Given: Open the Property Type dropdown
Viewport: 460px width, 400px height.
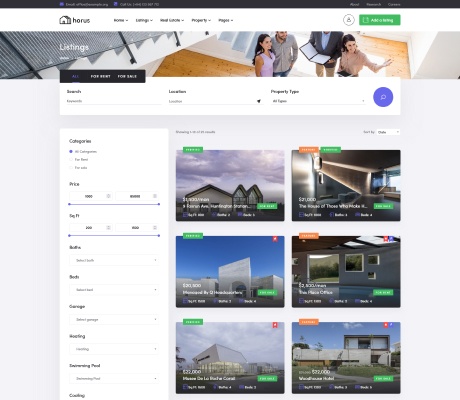Looking at the screenshot, I should 318,101.
